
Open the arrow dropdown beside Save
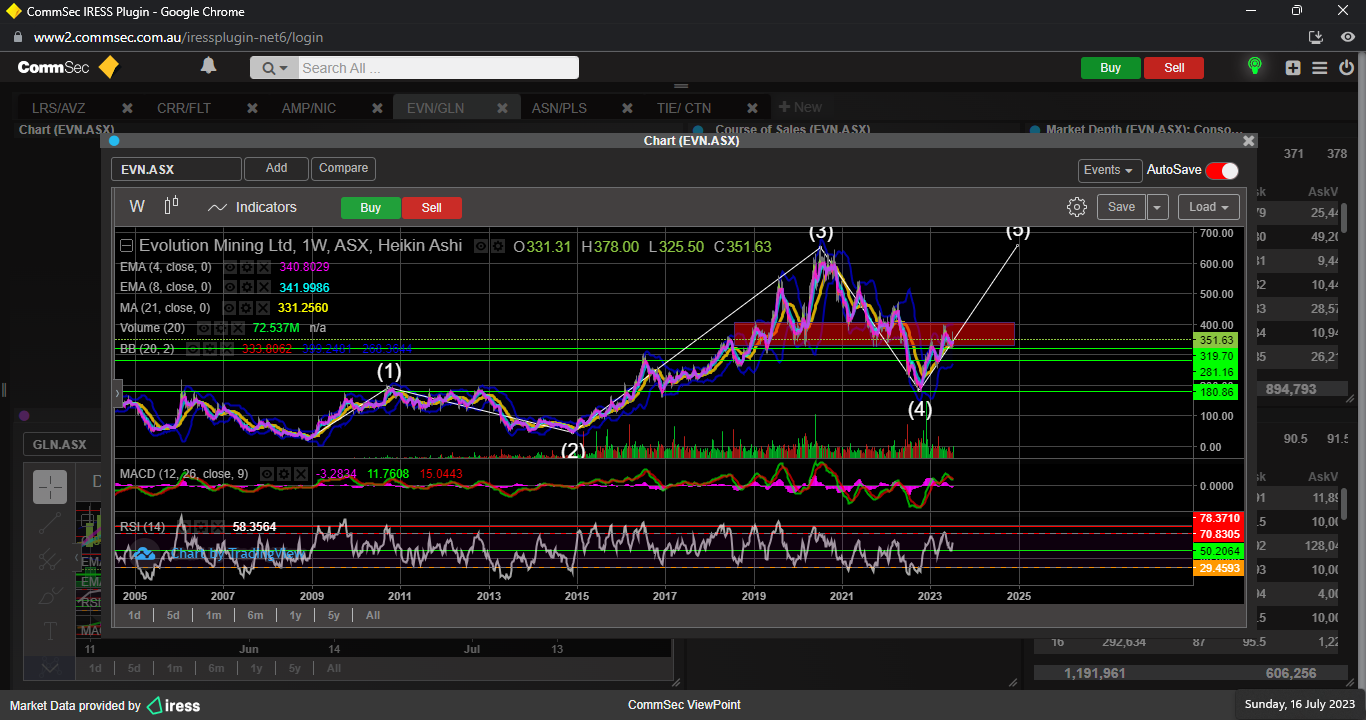(x=1157, y=207)
